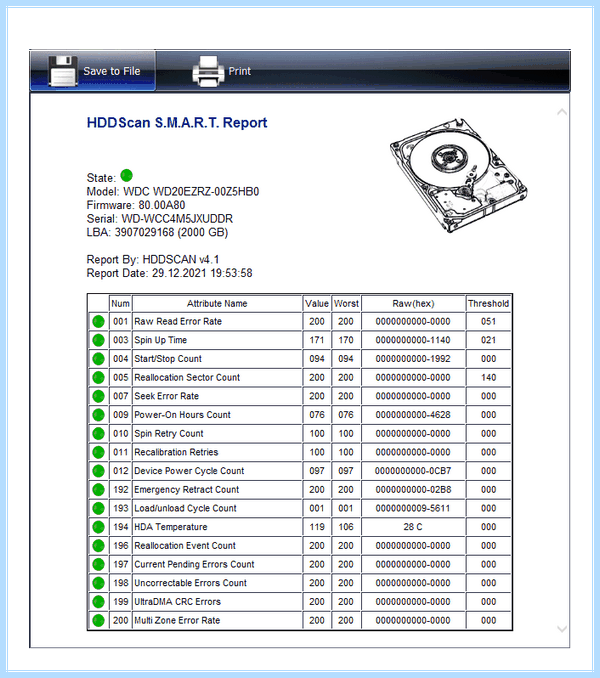This screenshot has height=678, width=600.
Task: Click the Spin Up Time attribute name
Action: (160, 340)
